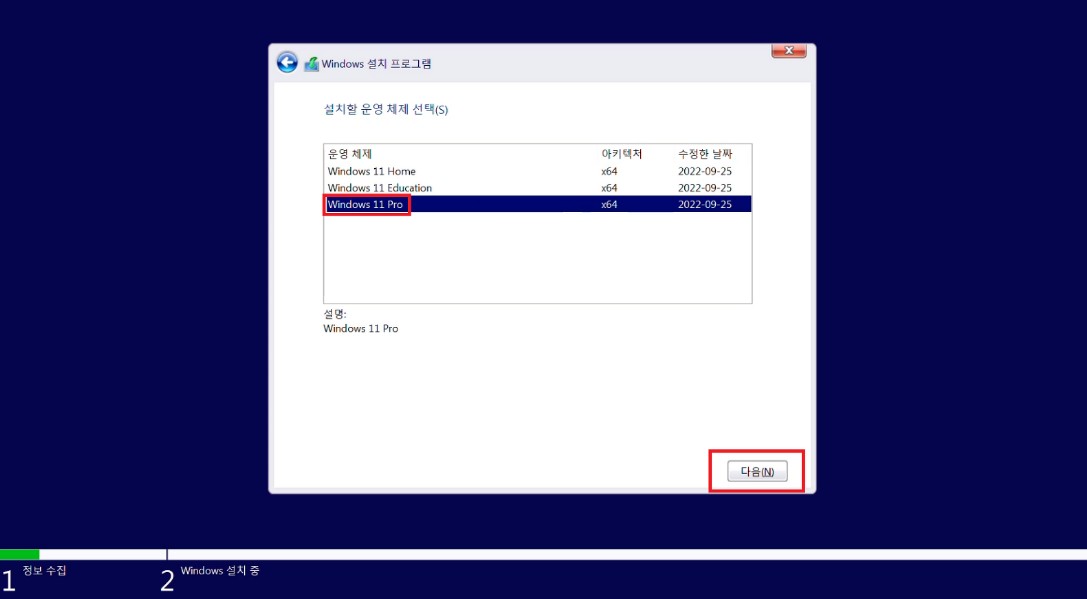Screen dimensions: 1087x599
Task: Click x64 in Windows 11 Pro row
Action: click(x=609, y=205)
